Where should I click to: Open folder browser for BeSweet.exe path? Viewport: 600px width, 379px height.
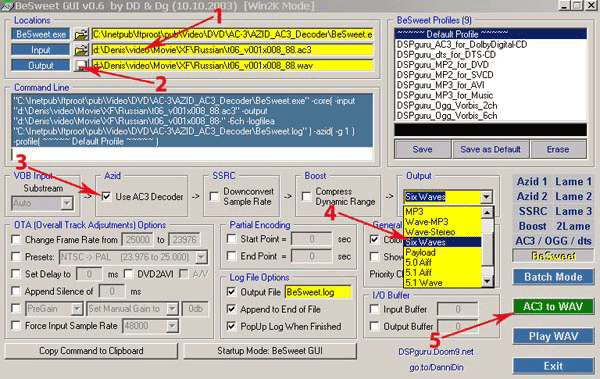(x=81, y=34)
